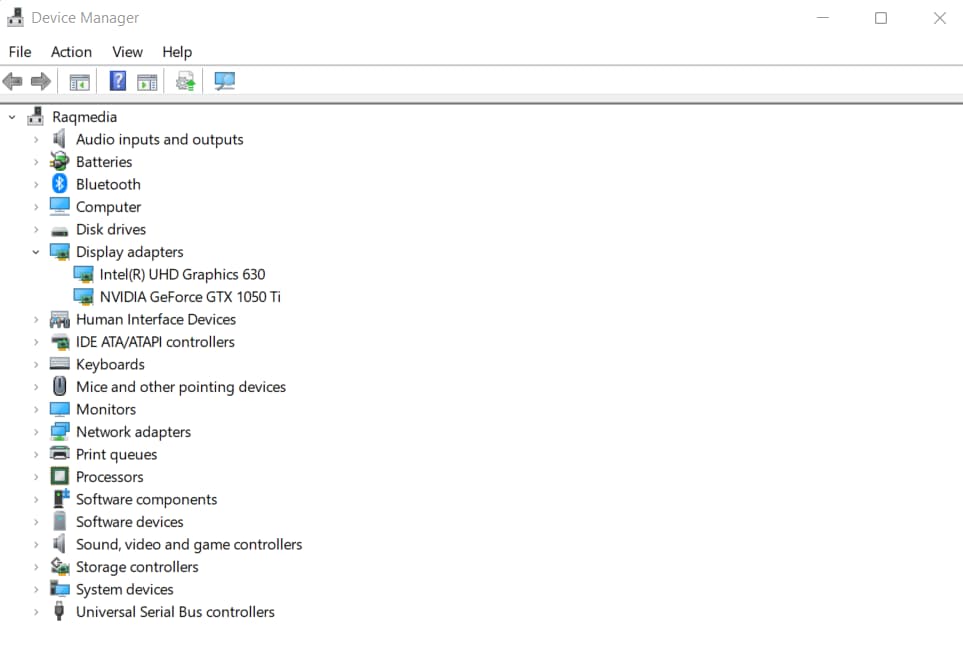The image size is (963, 663).
Task: Expand the Network adapters category
Action: click(36, 432)
